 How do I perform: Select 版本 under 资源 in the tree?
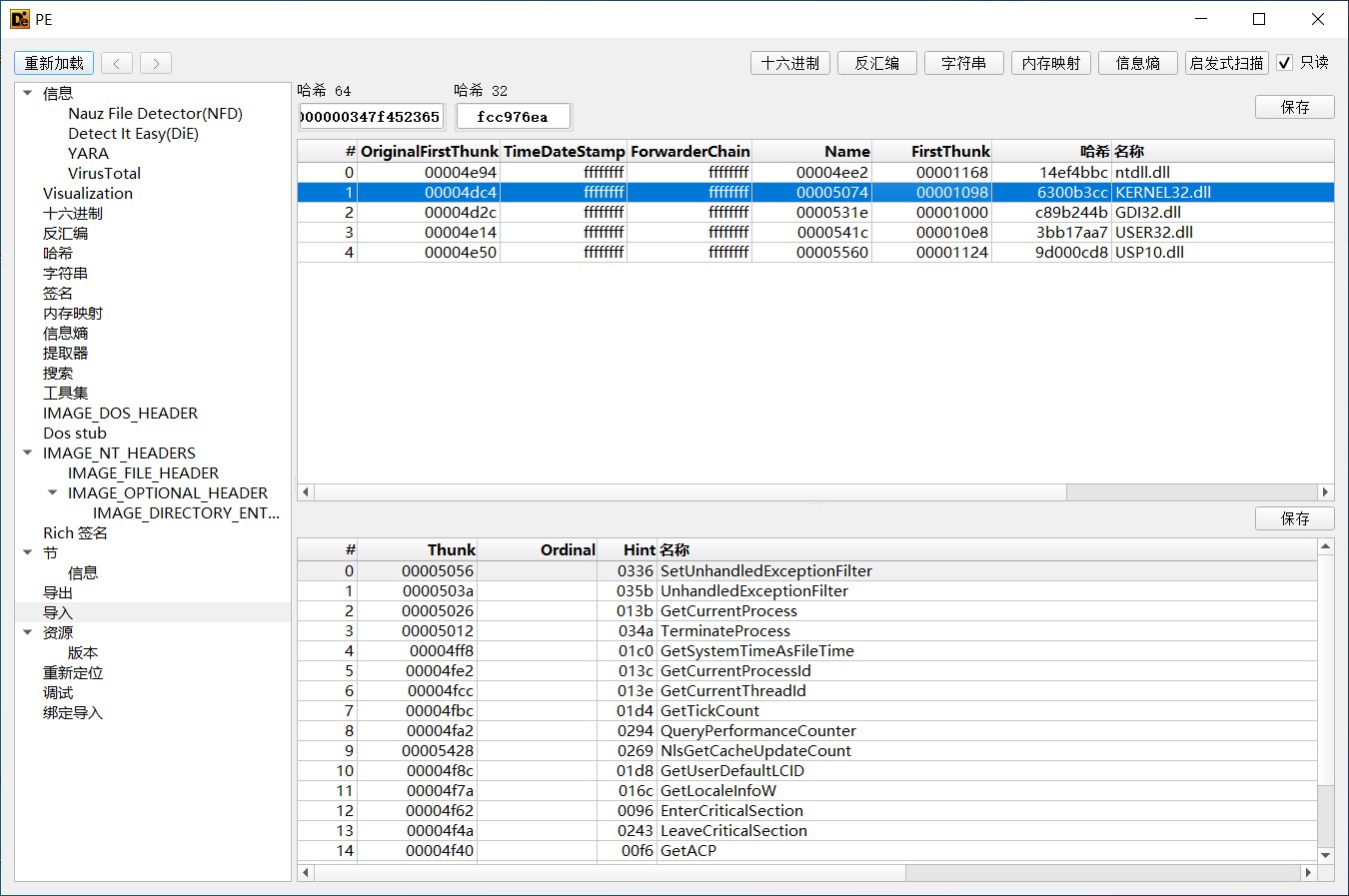[83, 652]
